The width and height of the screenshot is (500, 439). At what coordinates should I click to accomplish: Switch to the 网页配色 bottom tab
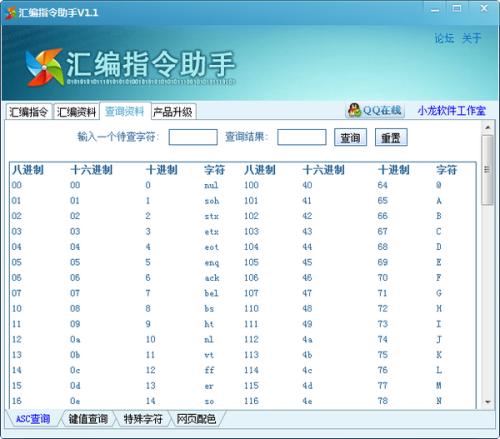tap(196, 419)
